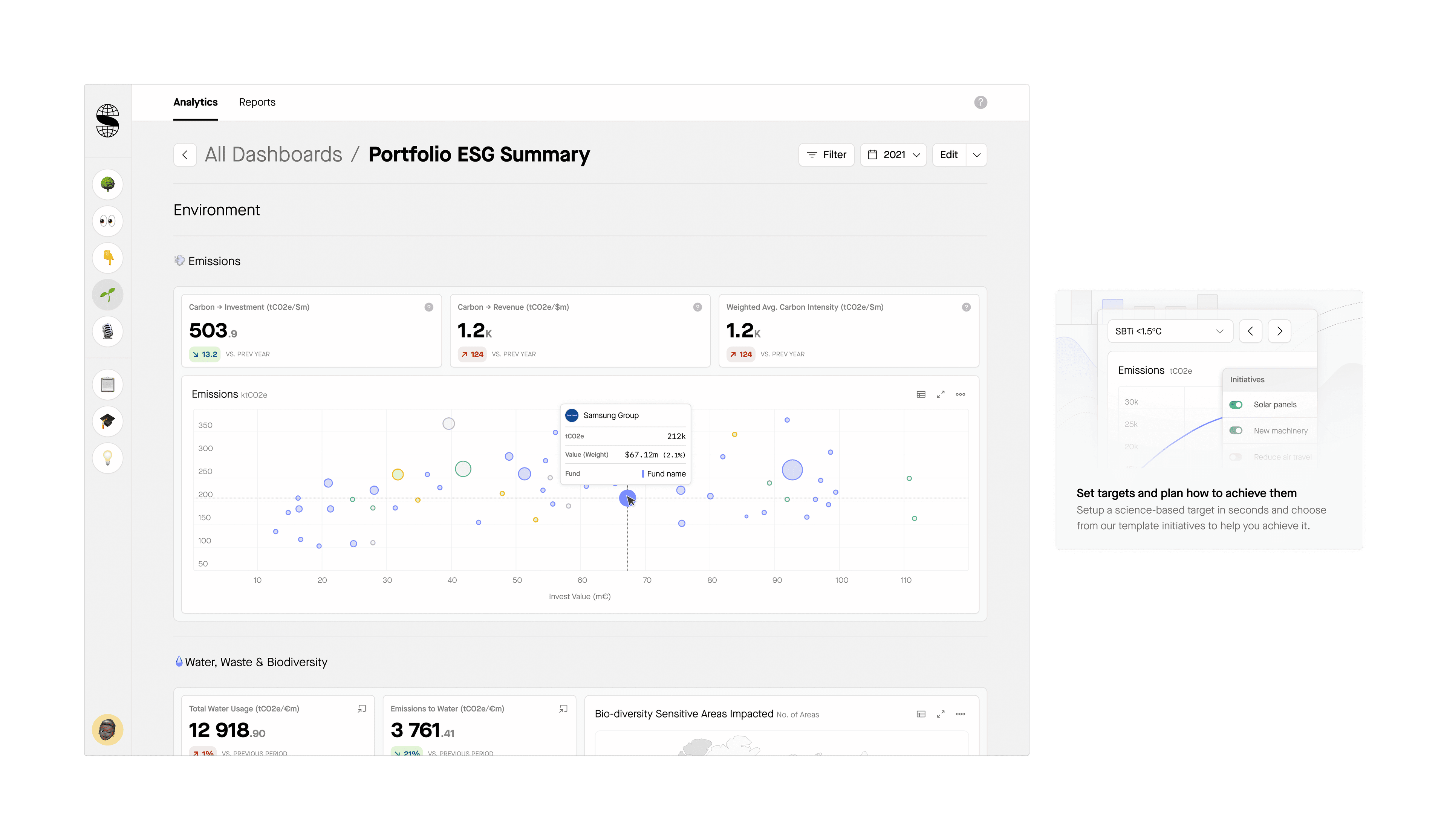
Task: Open the light bulb sidebar icon
Action: click(107, 458)
